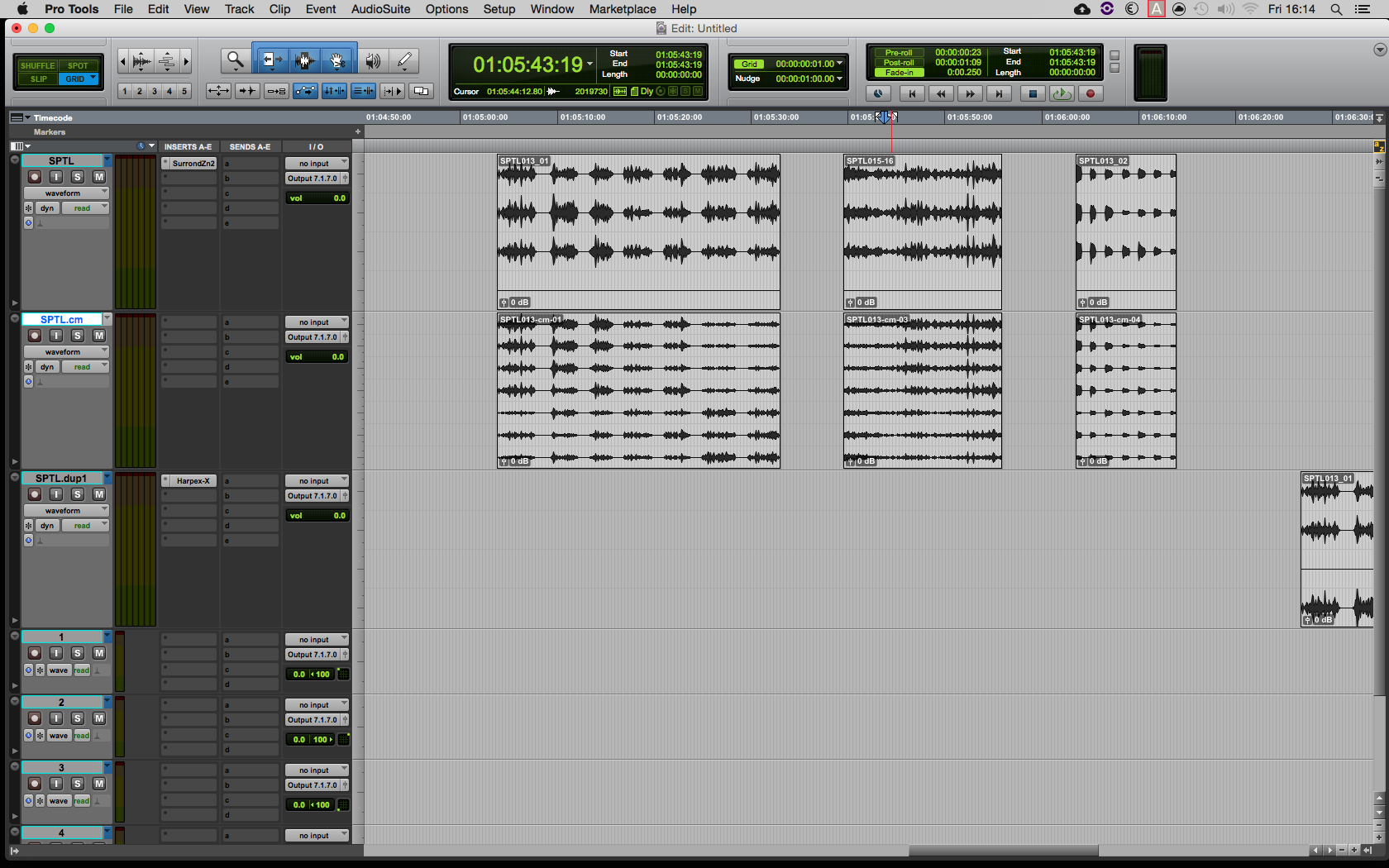Open SPTL automation mode read selector

[85, 208]
